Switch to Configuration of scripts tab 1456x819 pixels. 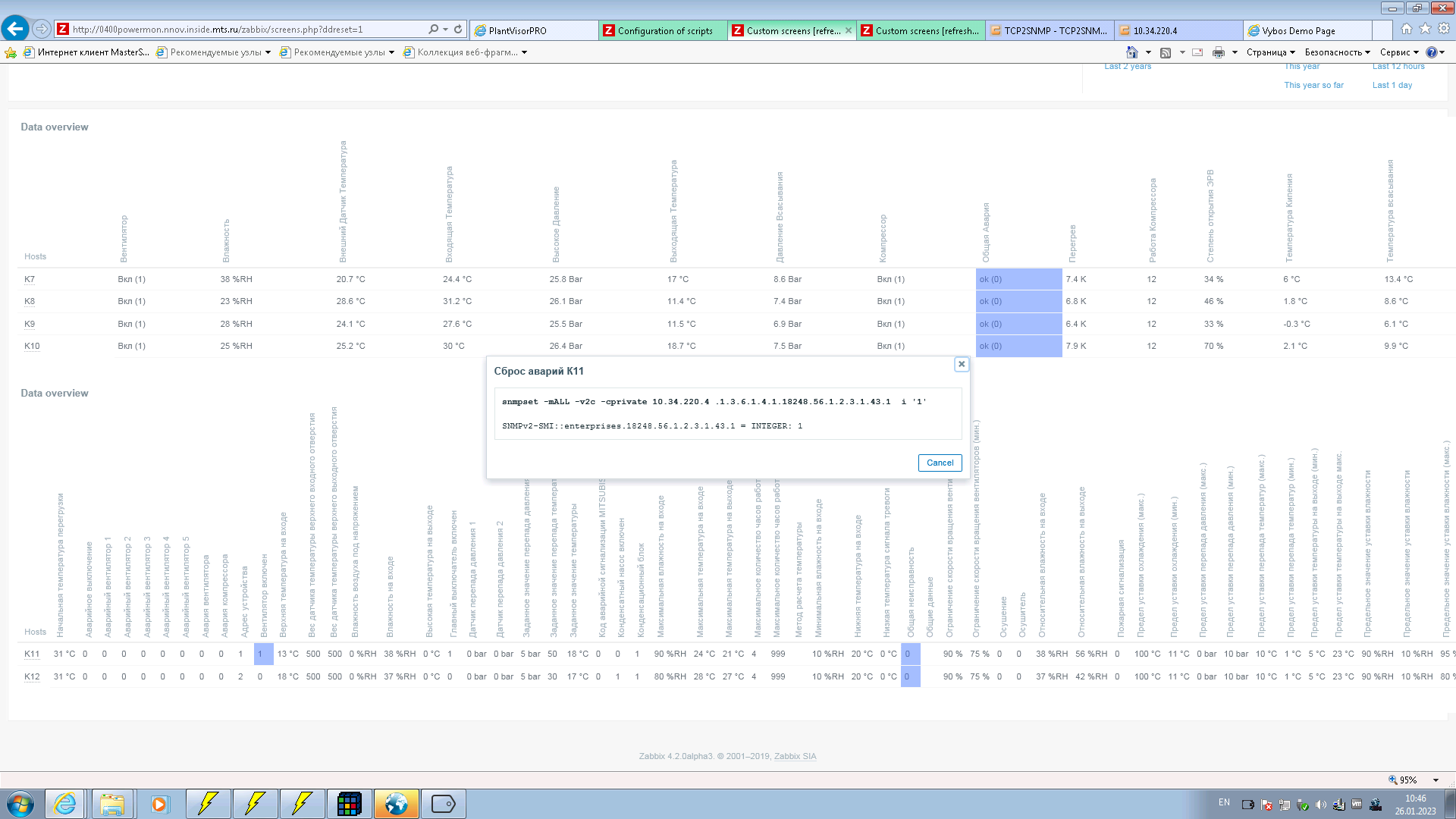coord(664,30)
